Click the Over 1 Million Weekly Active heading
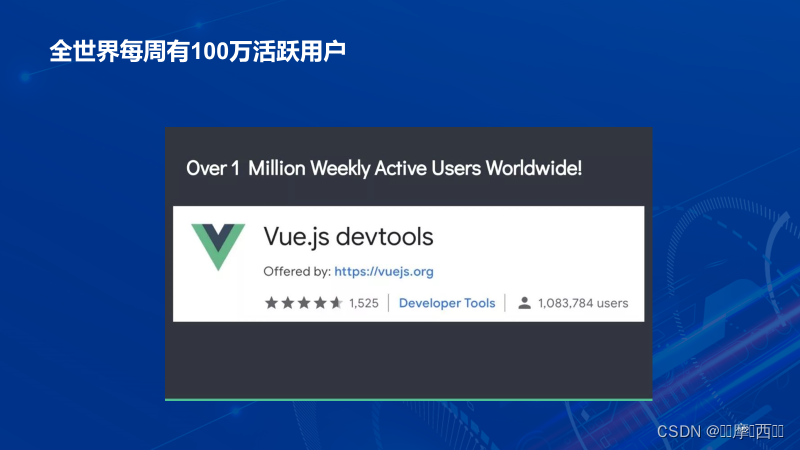800x450 pixels. 384,168
